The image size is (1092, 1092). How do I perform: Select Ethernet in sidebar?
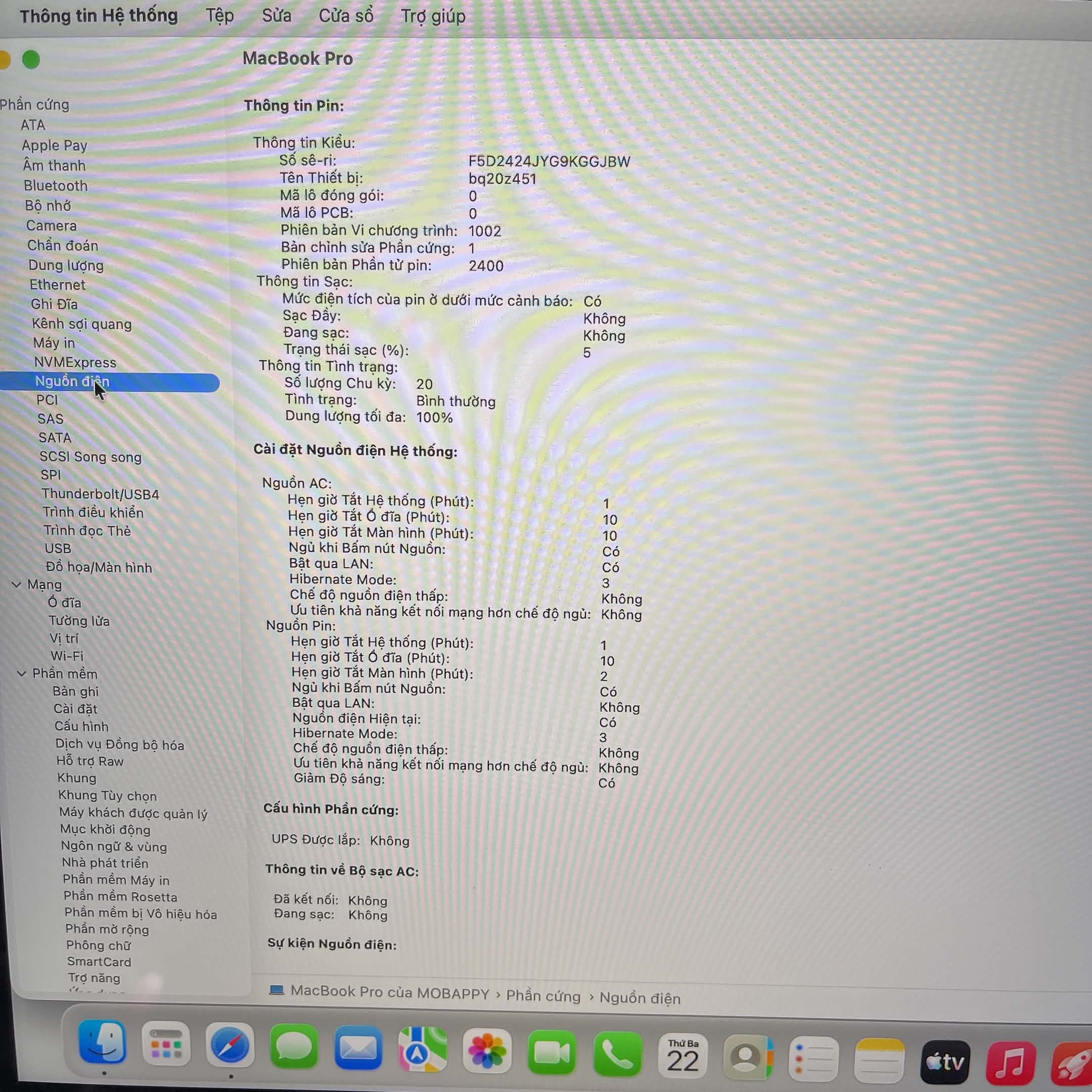point(58,284)
